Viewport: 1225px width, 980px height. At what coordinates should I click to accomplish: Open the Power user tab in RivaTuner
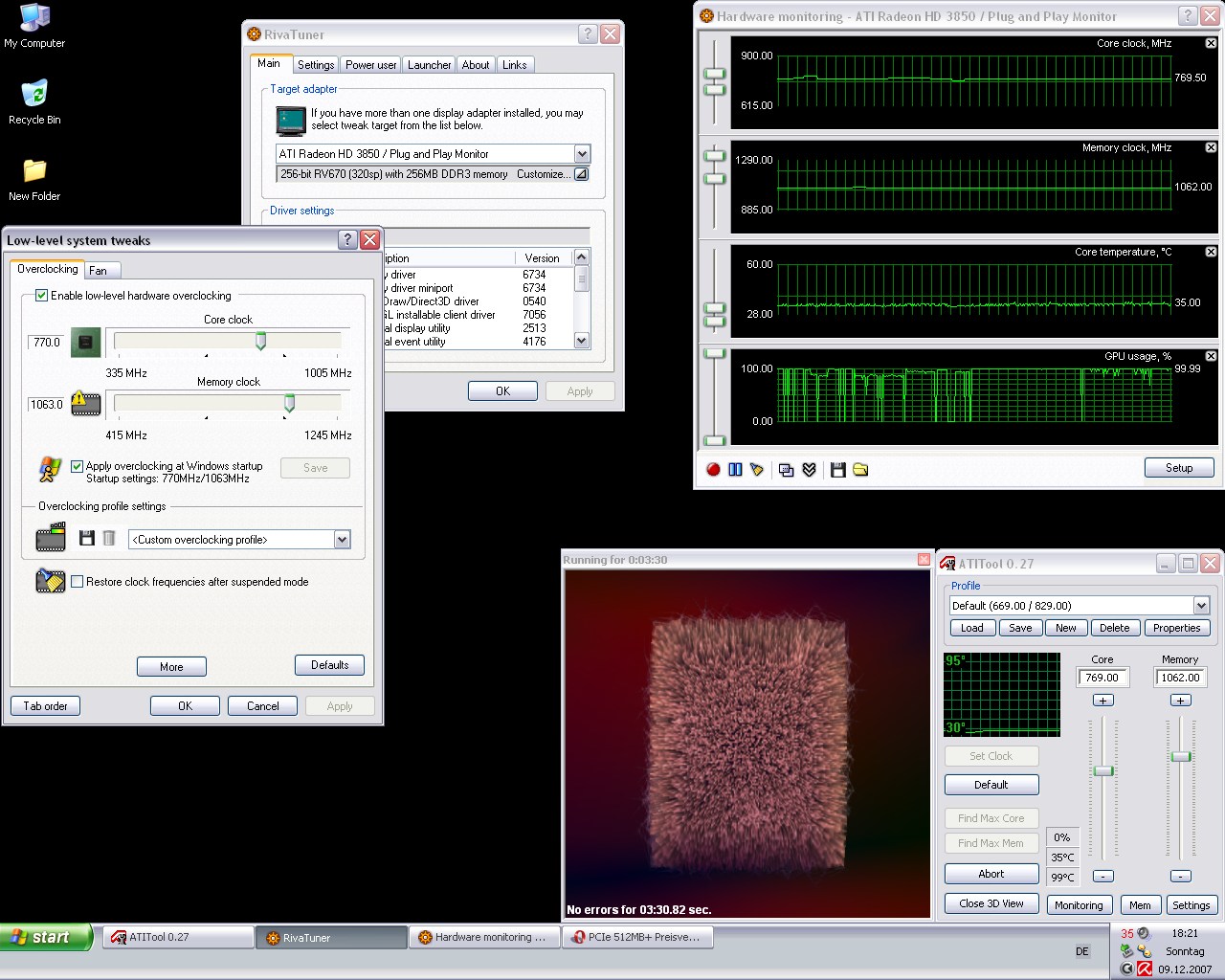coord(370,65)
